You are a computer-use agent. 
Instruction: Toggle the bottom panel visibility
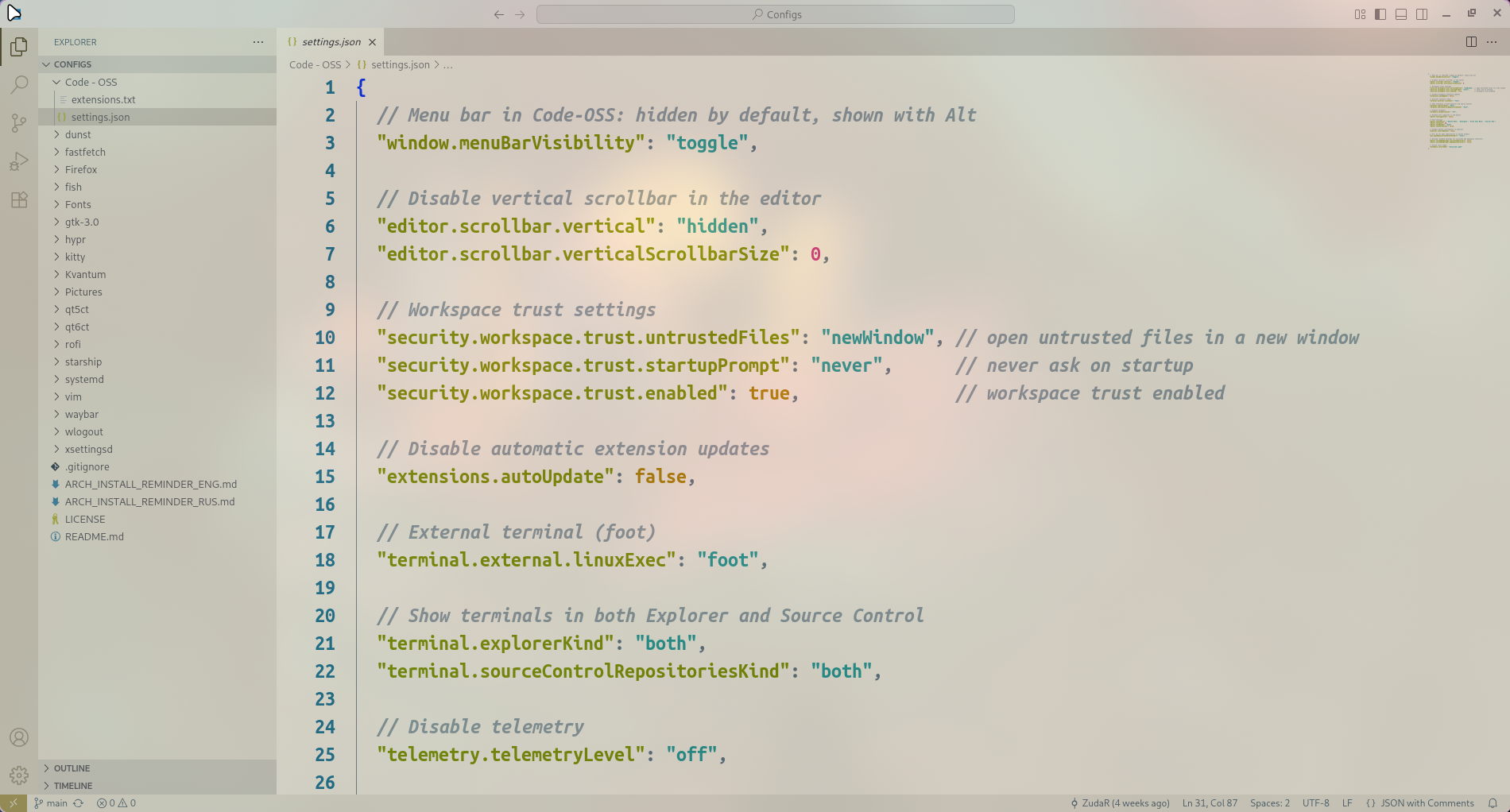[x=1400, y=14]
